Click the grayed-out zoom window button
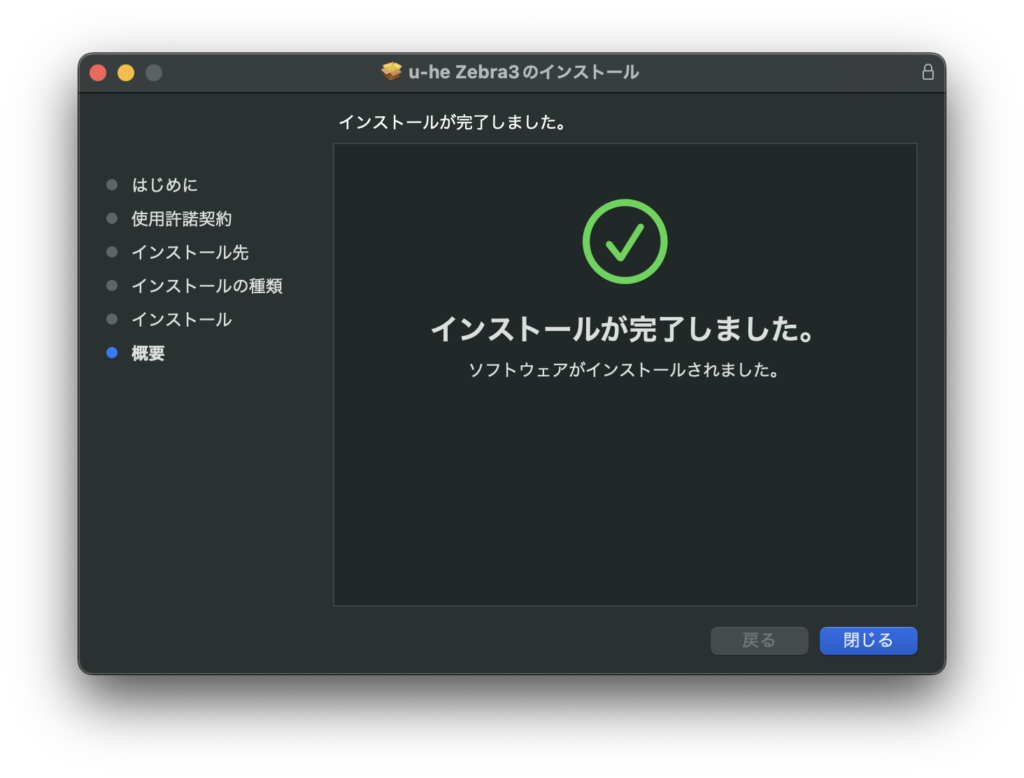Viewport: 1024px width, 778px height. coord(153,72)
